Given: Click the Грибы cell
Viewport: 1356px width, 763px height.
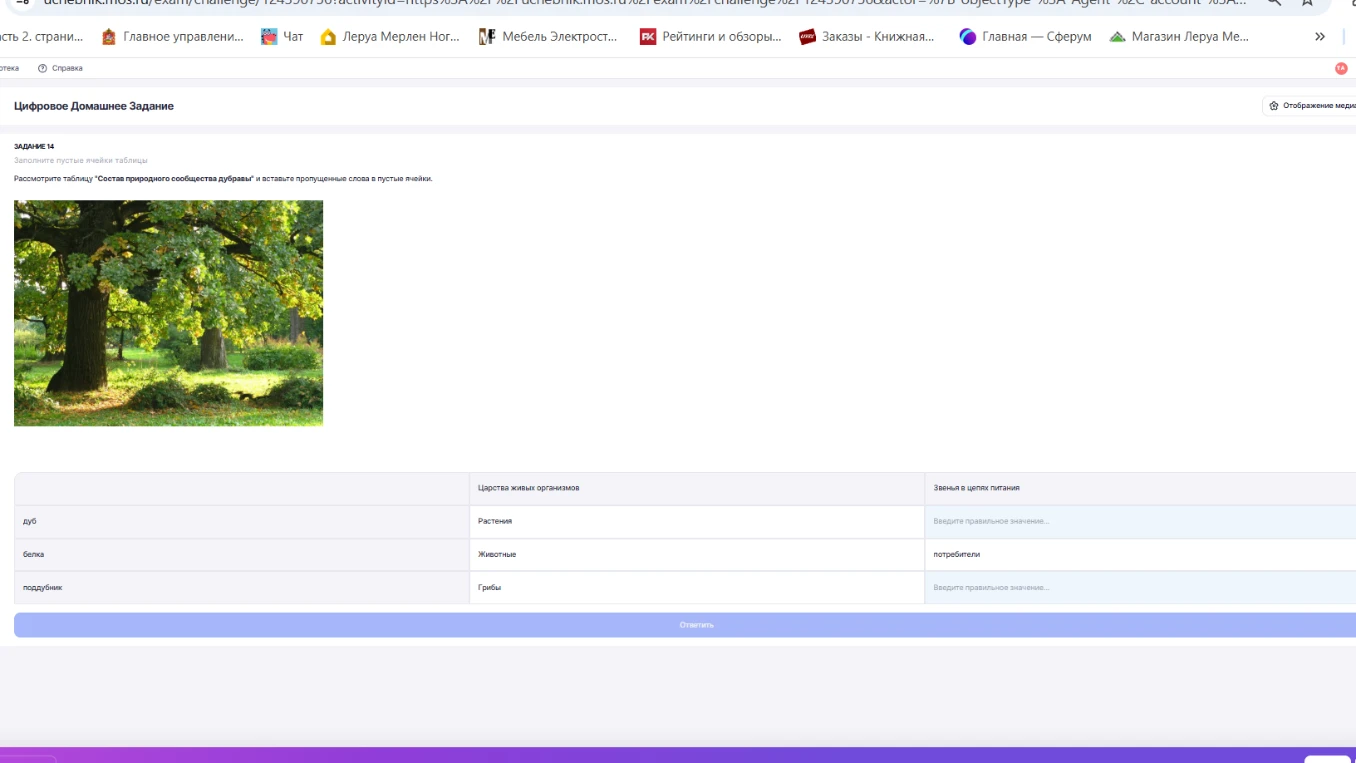Looking at the screenshot, I should coord(696,587).
